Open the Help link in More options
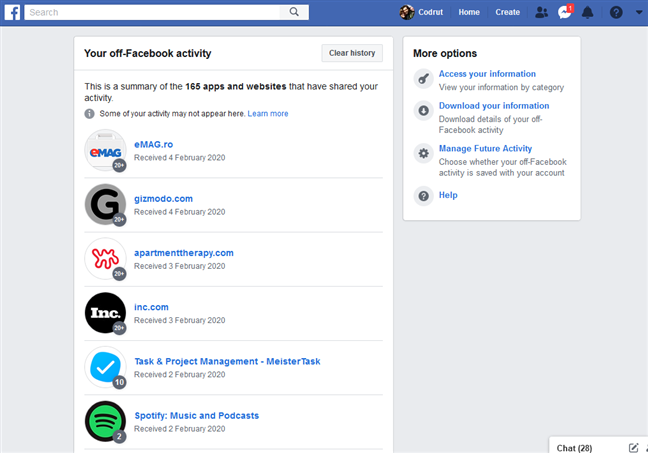Image resolution: width=648 pixels, height=453 pixels. (x=448, y=195)
